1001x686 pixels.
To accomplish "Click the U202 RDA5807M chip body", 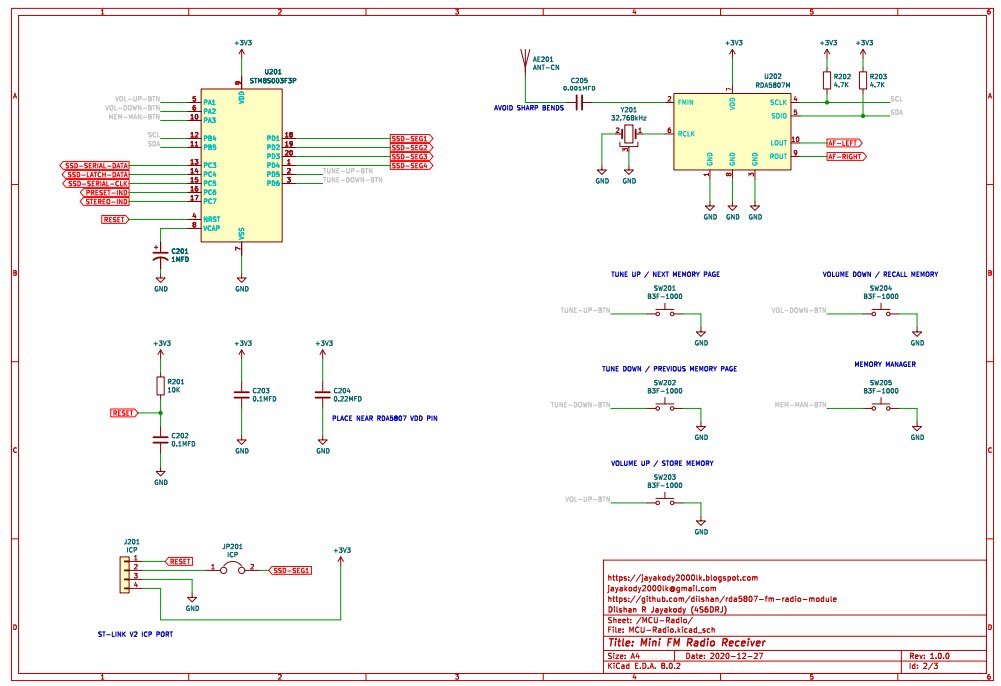I will coord(731,128).
